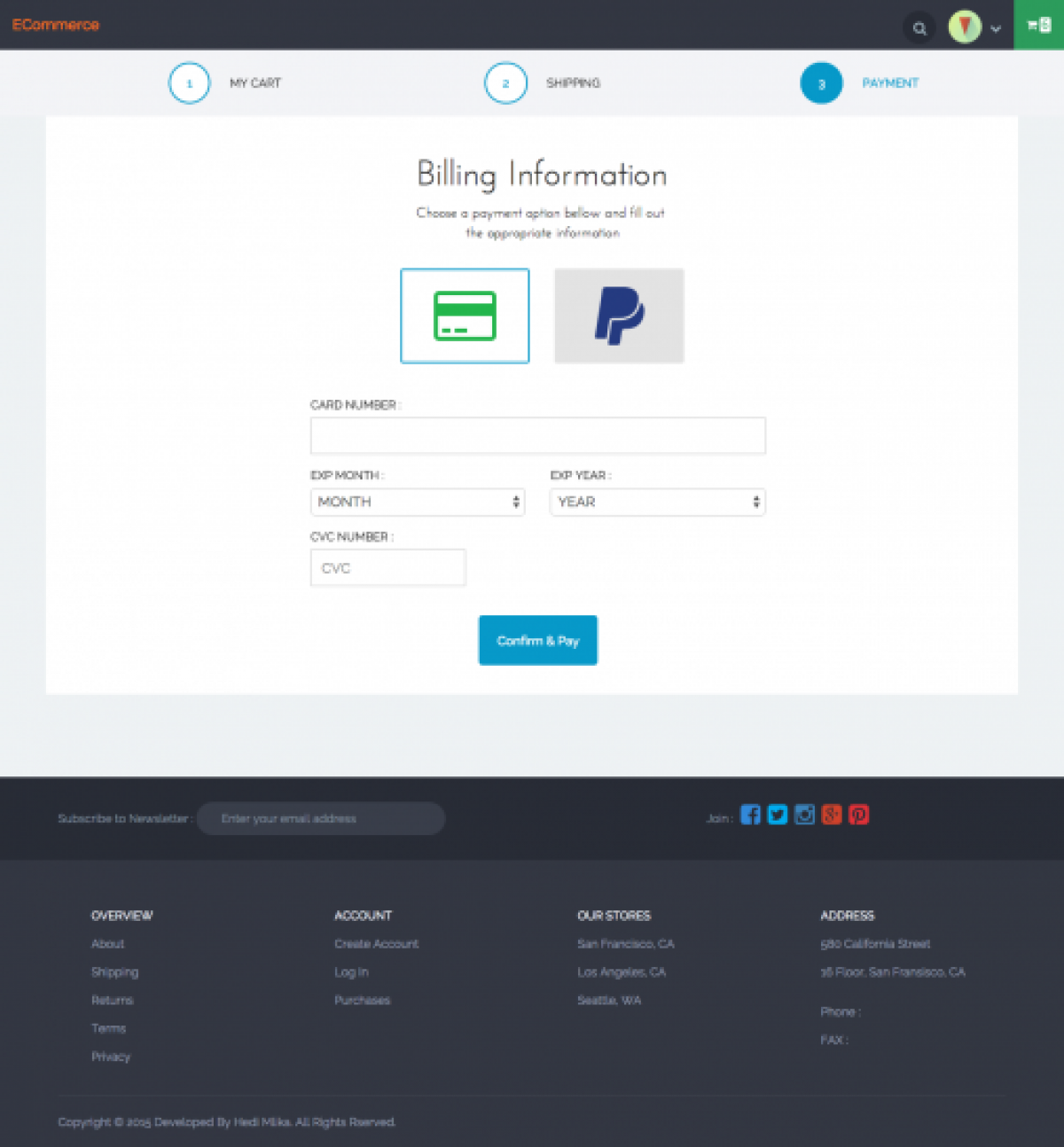Click the user avatar icon

pos(965,27)
